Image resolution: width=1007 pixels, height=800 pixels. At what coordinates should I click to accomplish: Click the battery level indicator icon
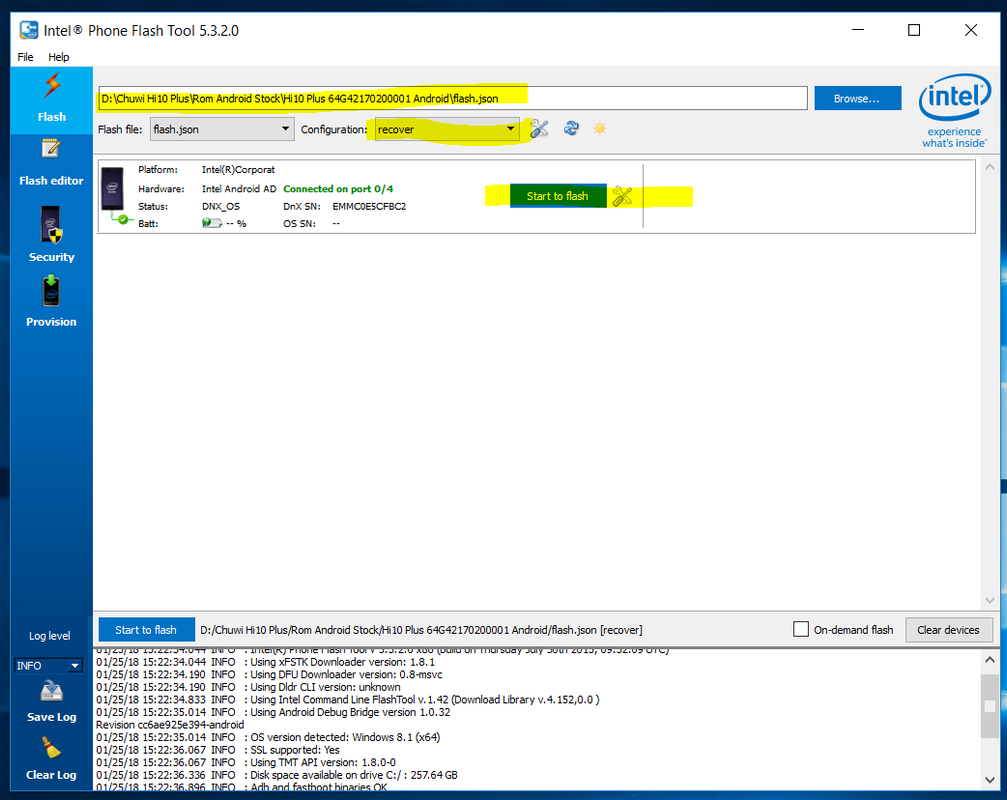[211, 223]
